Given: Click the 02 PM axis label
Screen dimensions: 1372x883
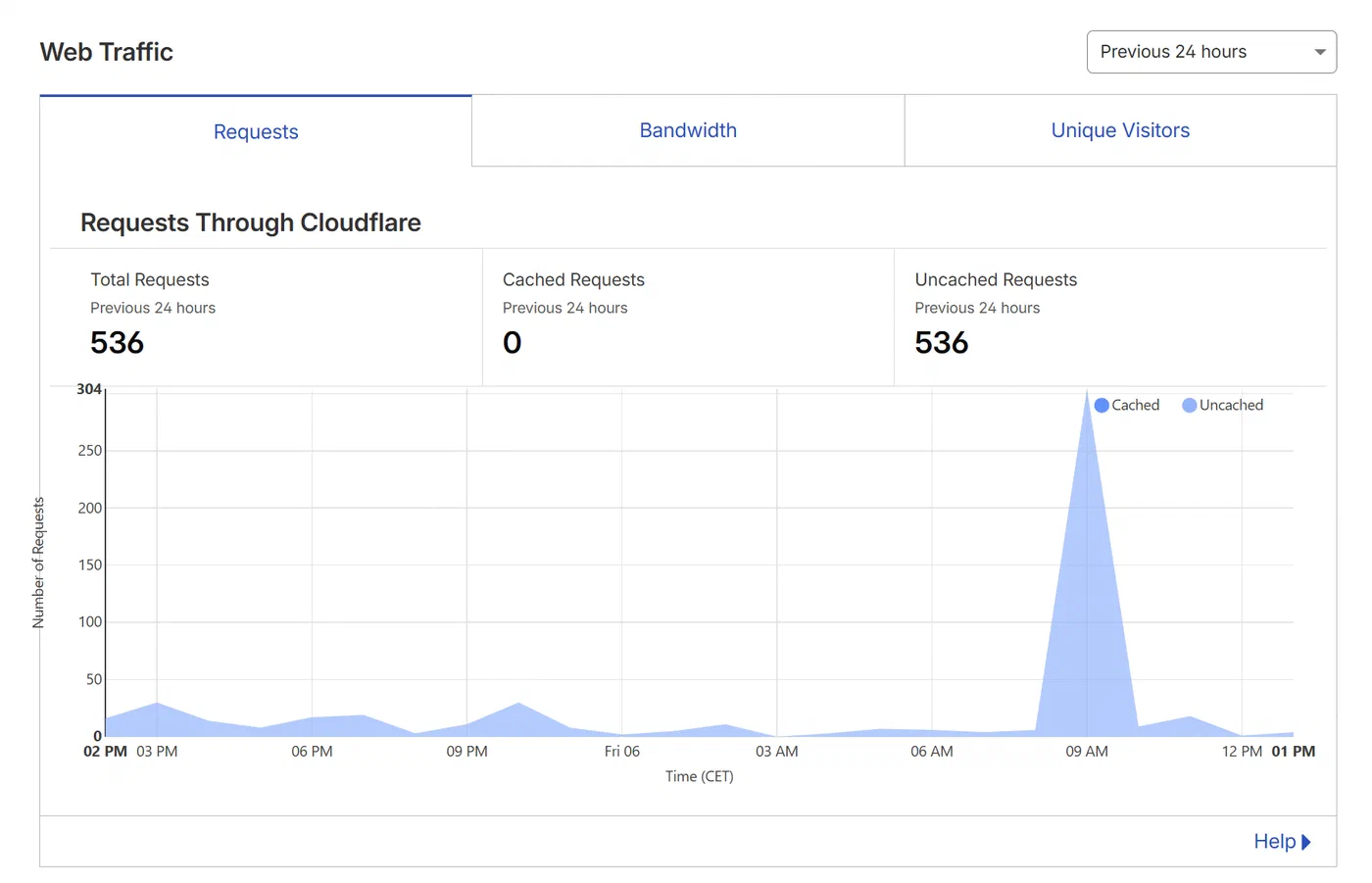Looking at the screenshot, I should (105, 752).
